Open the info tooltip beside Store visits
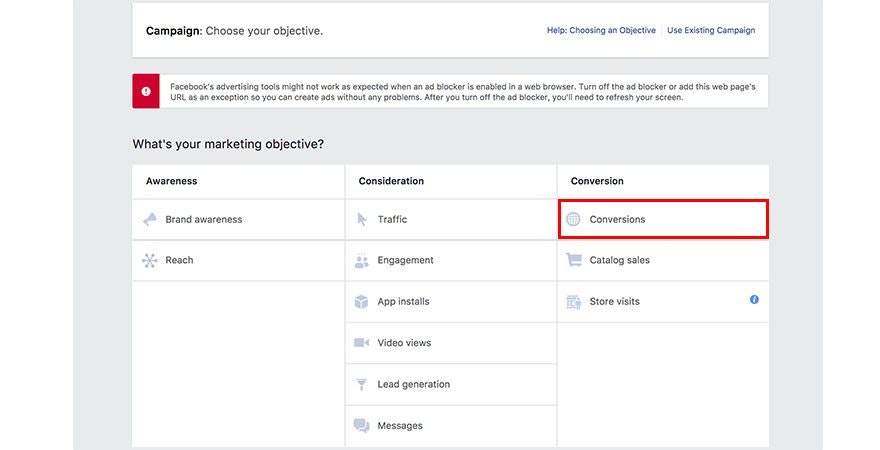Screen dimensions: 880x450 754,299
